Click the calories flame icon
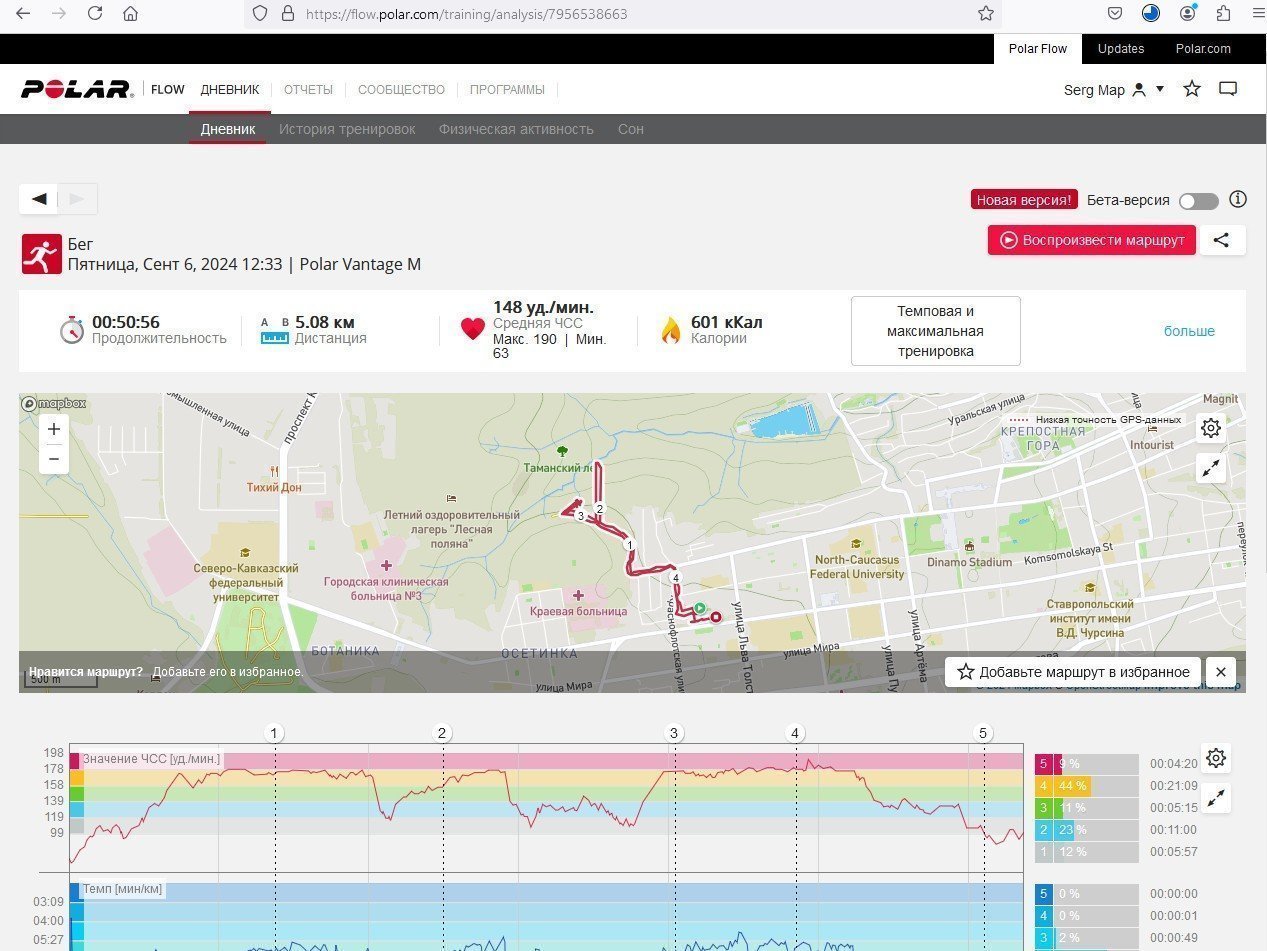 671,330
